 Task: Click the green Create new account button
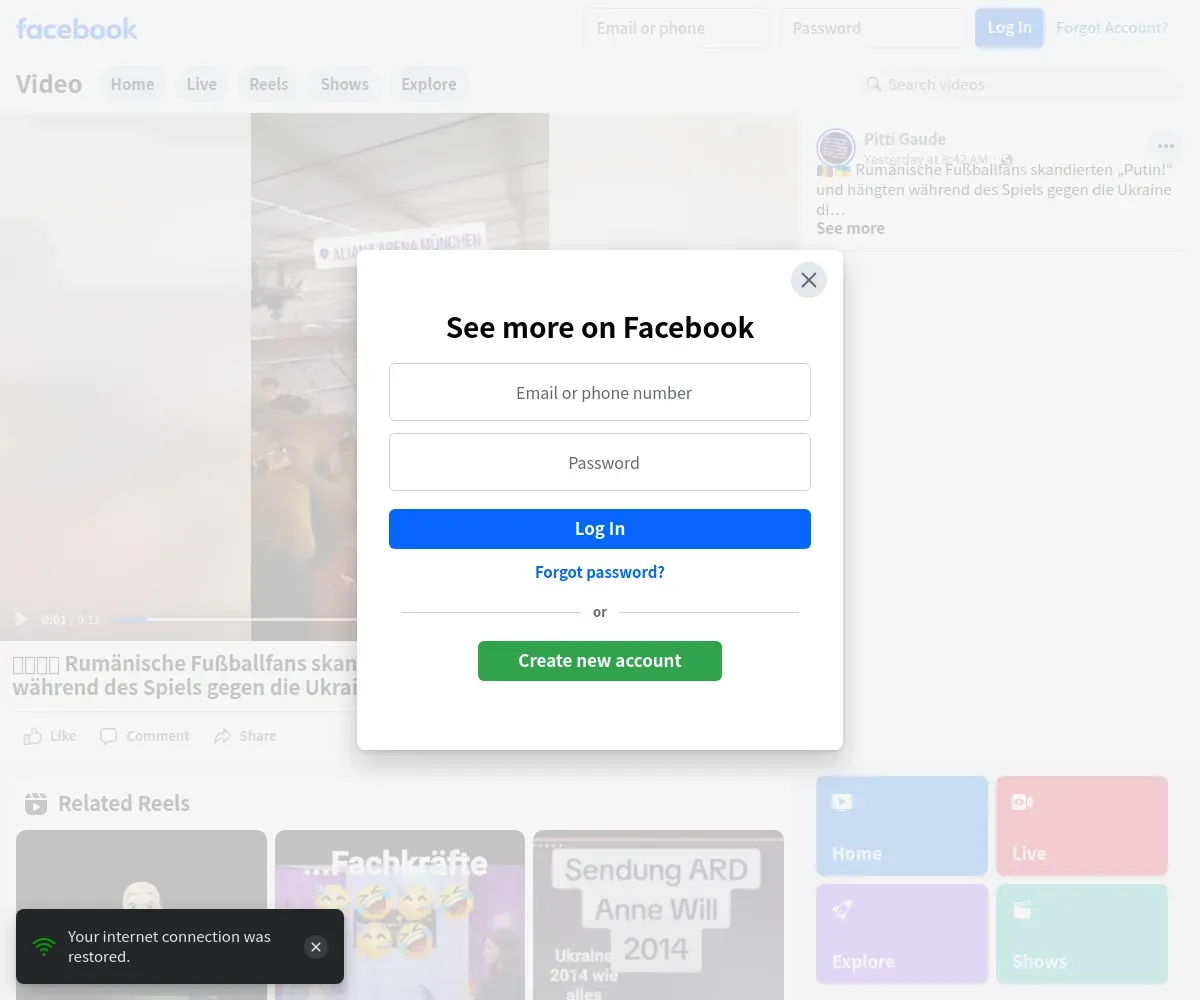coord(600,661)
